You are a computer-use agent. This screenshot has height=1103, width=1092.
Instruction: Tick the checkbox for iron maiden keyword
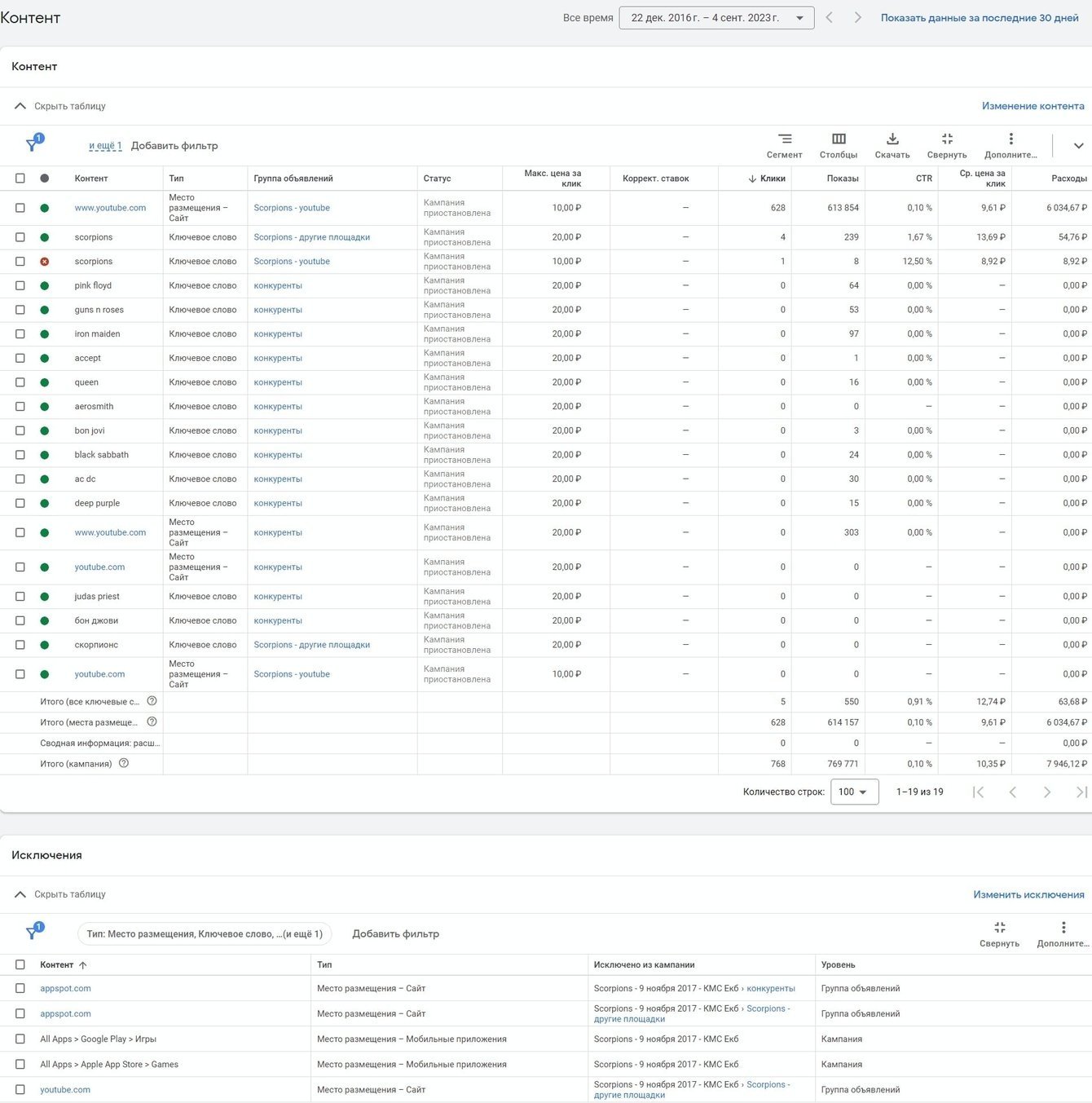20,334
